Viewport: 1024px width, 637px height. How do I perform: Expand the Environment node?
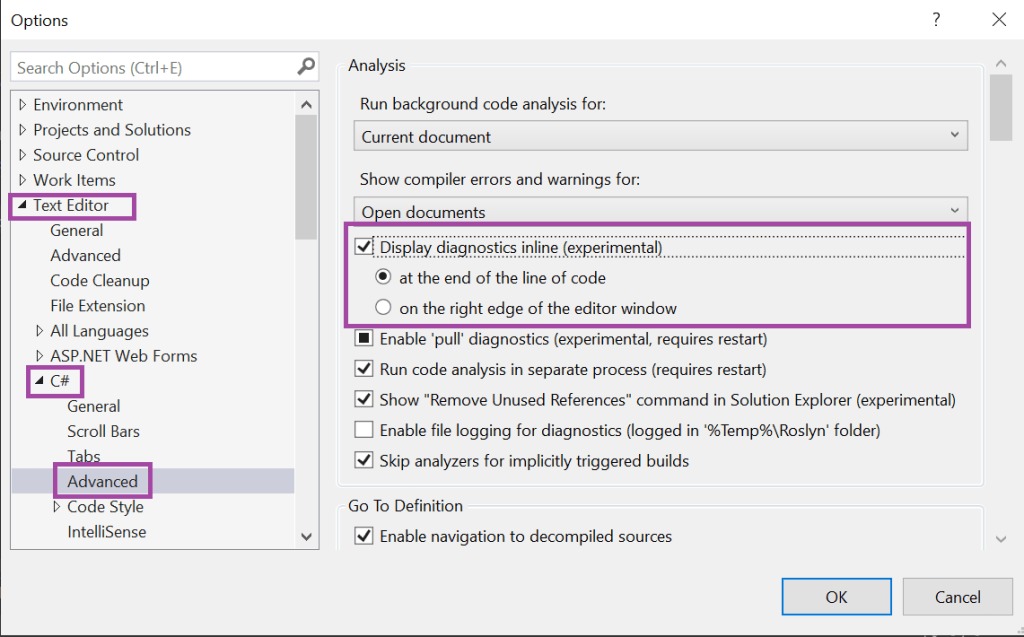click(x=23, y=105)
